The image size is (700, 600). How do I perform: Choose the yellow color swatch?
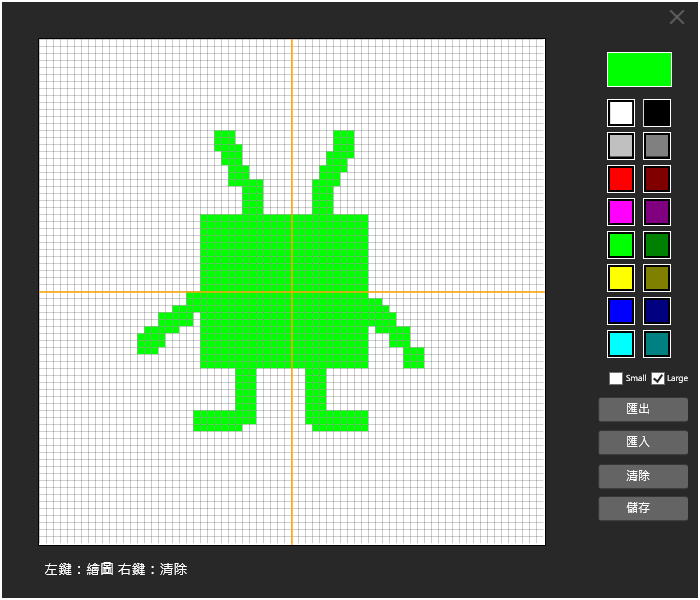click(621, 278)
